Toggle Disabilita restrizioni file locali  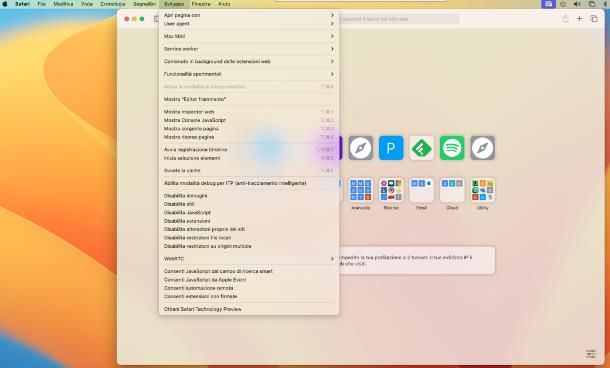[x=249, y=238]
